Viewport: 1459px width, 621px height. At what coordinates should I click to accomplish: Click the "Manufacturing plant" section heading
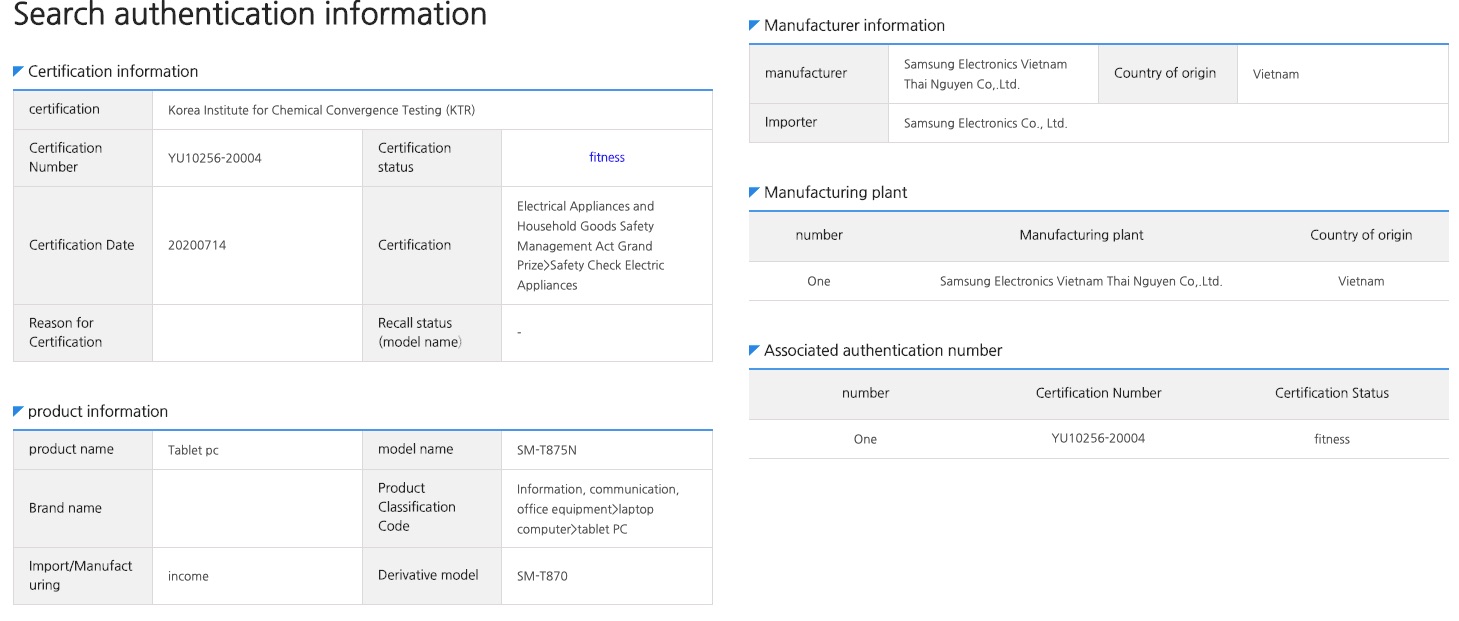coord(835,192)
